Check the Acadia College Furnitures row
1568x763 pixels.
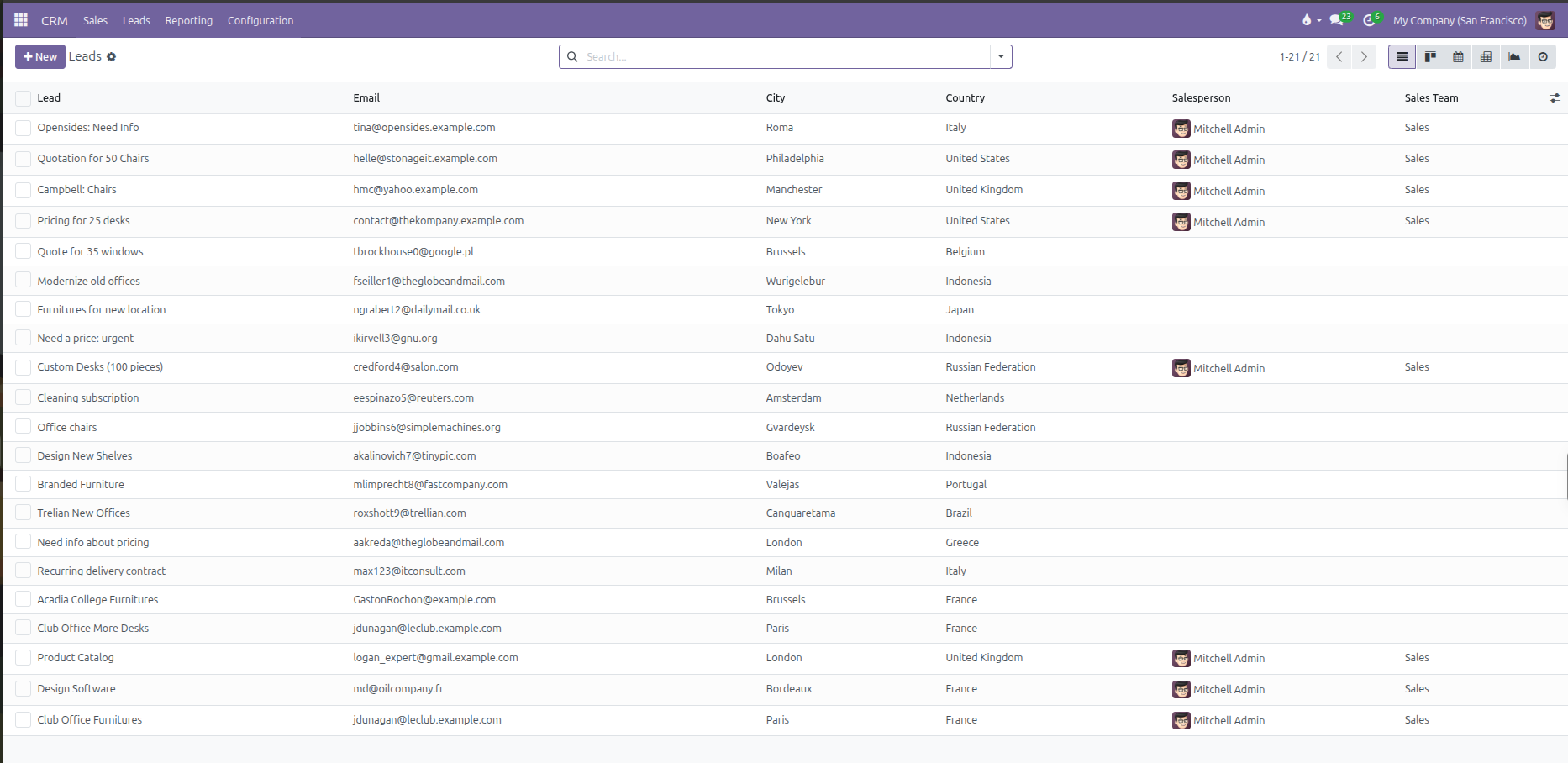point(24,599)
